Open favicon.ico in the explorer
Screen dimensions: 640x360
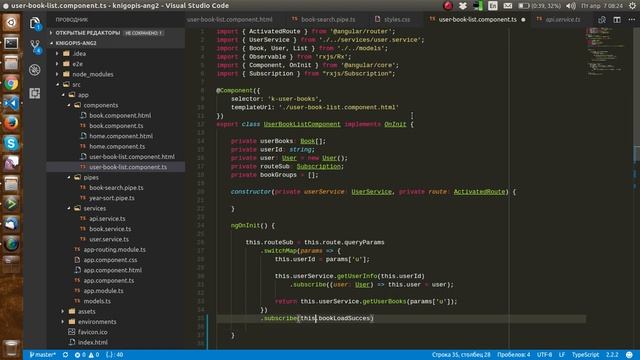click(x=93, y=332)
